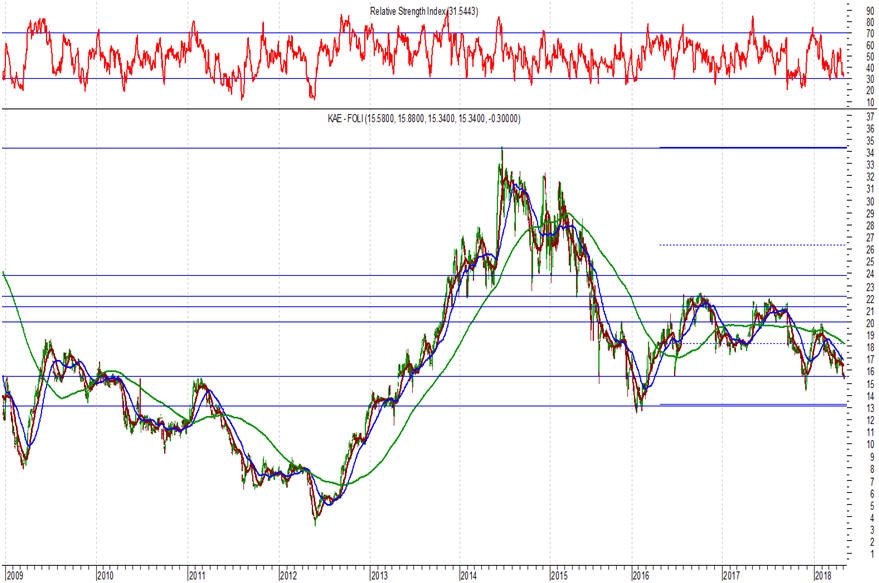The height and width of the screenshot is (583, 879).
Task: Click the 32 value on price scale
Action: (870, 177)
